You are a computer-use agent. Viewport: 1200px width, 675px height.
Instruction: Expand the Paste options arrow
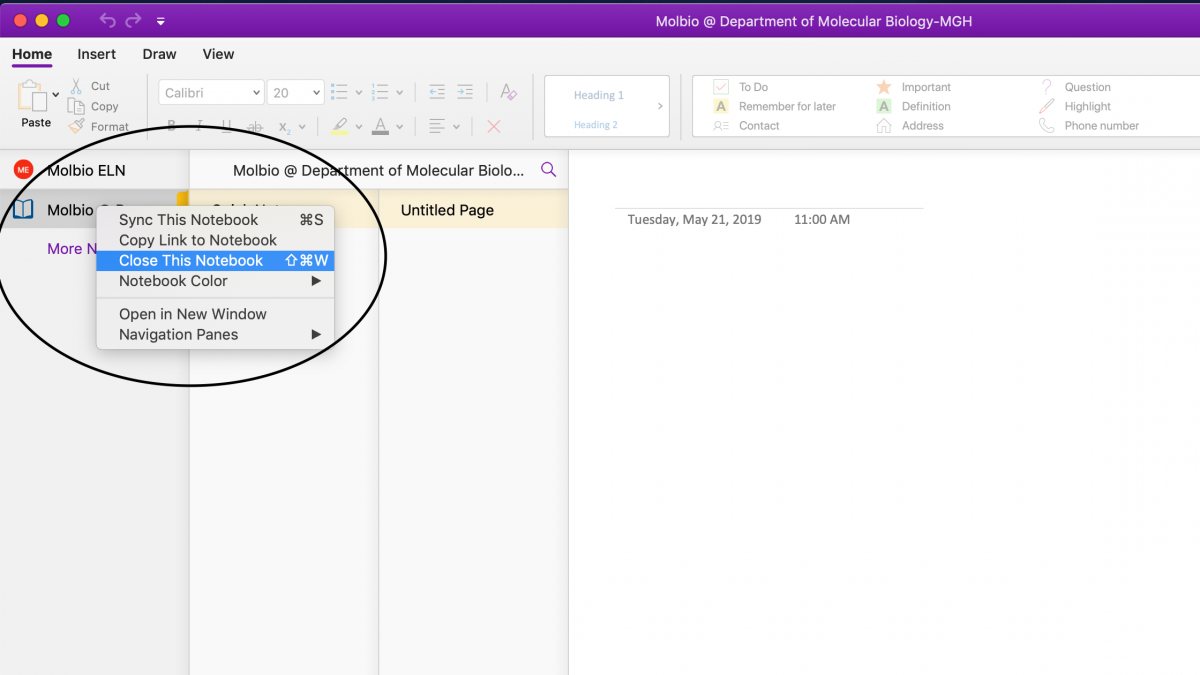pyautogui.click(x=55, y=95)
